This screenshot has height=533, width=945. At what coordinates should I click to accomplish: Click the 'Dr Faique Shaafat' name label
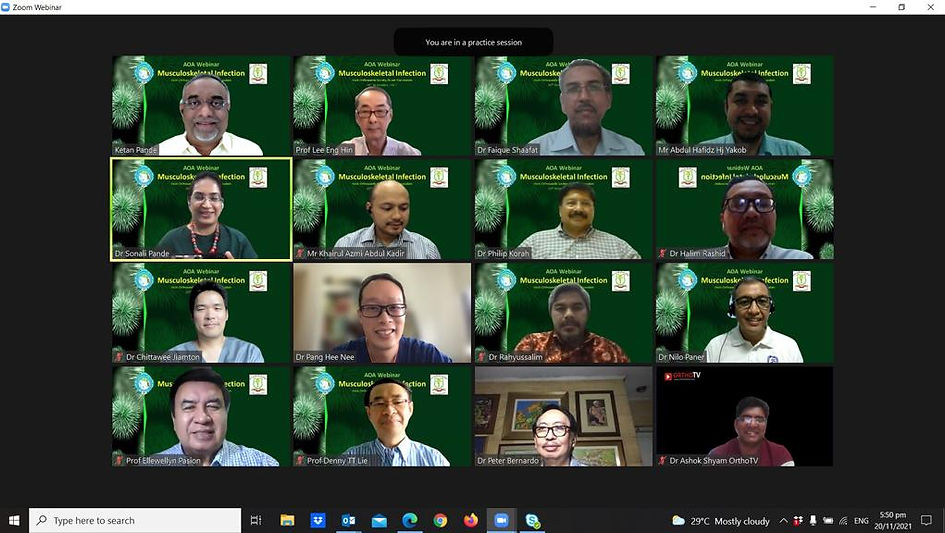point(507,150)
